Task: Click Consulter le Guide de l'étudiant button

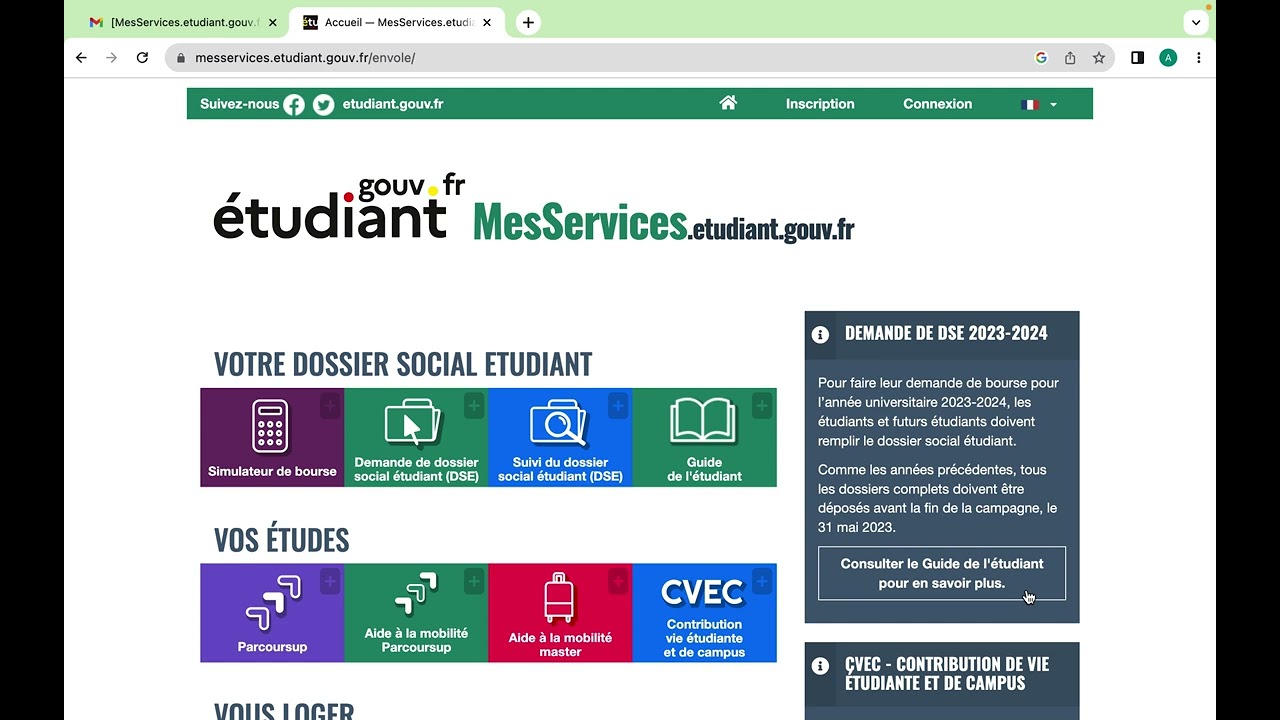Action: [942, 573]
